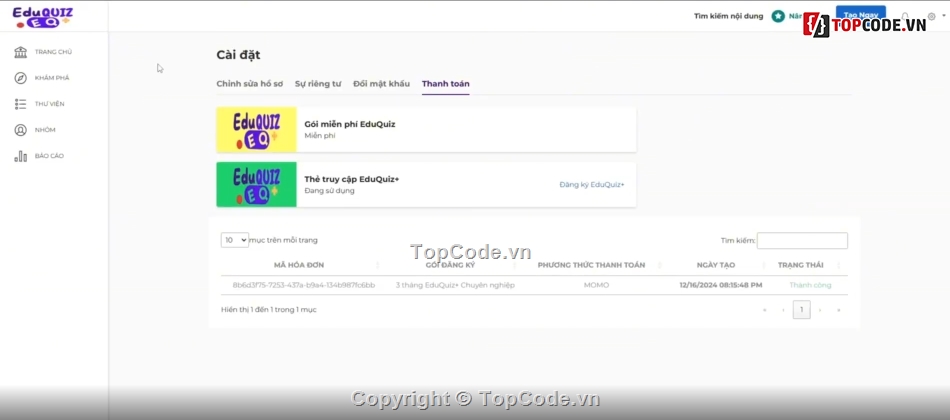Click Hiển thị 1 đến 1 trong 1 mục
The width and height of the screenshot is (950, 420).
(268, 310)
